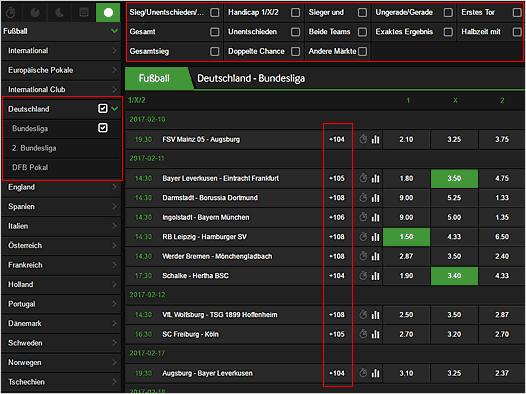Select the three-quarter pie time filter icon
The height and width of the screenshot is (394, 526).
click(x=35, y=12)
